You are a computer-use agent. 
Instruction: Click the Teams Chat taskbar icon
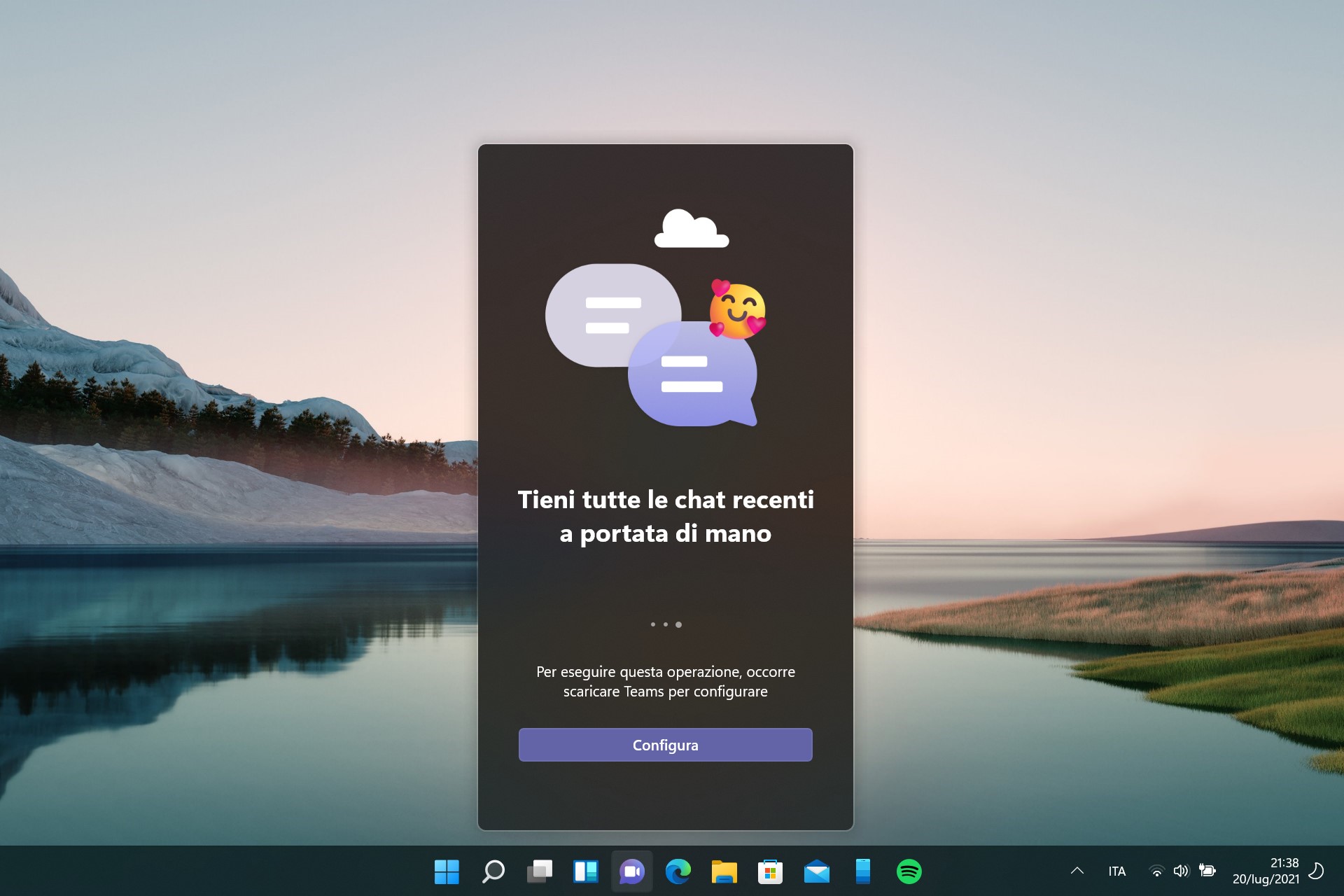631,871
